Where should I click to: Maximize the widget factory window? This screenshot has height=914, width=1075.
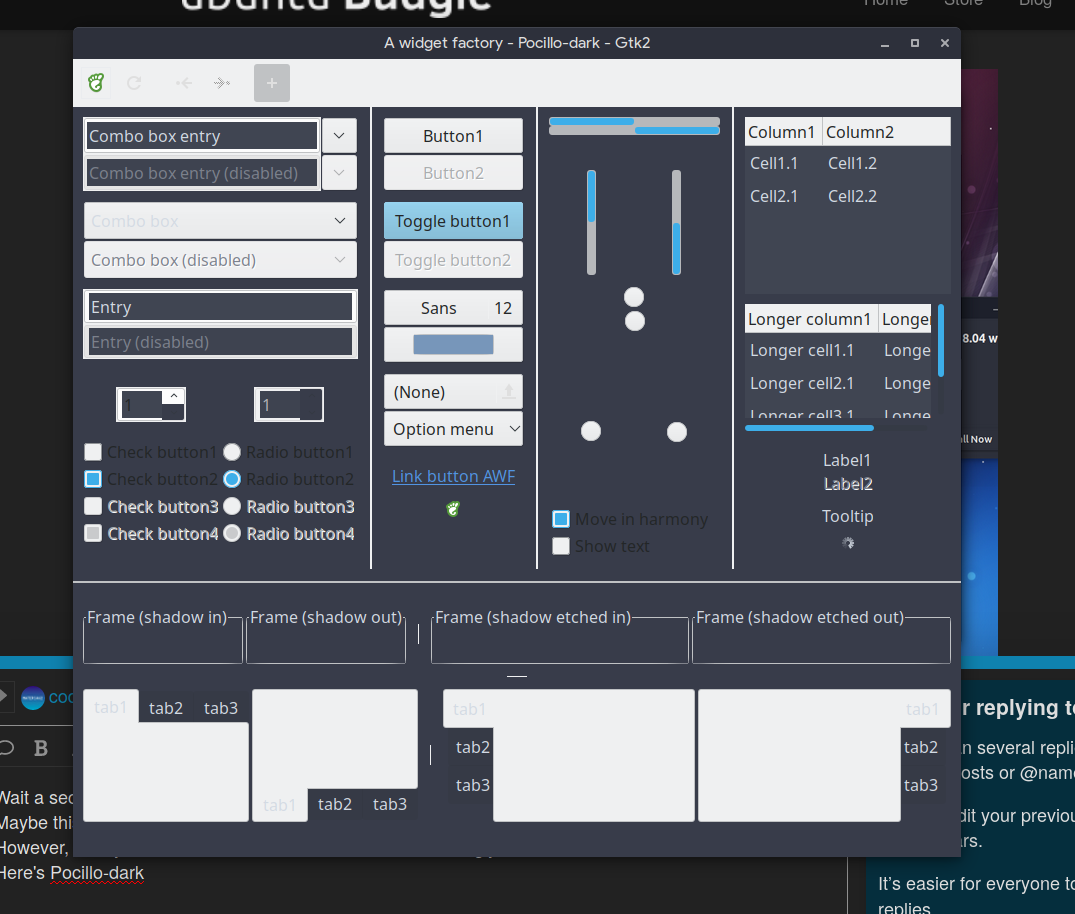point(915,43)
